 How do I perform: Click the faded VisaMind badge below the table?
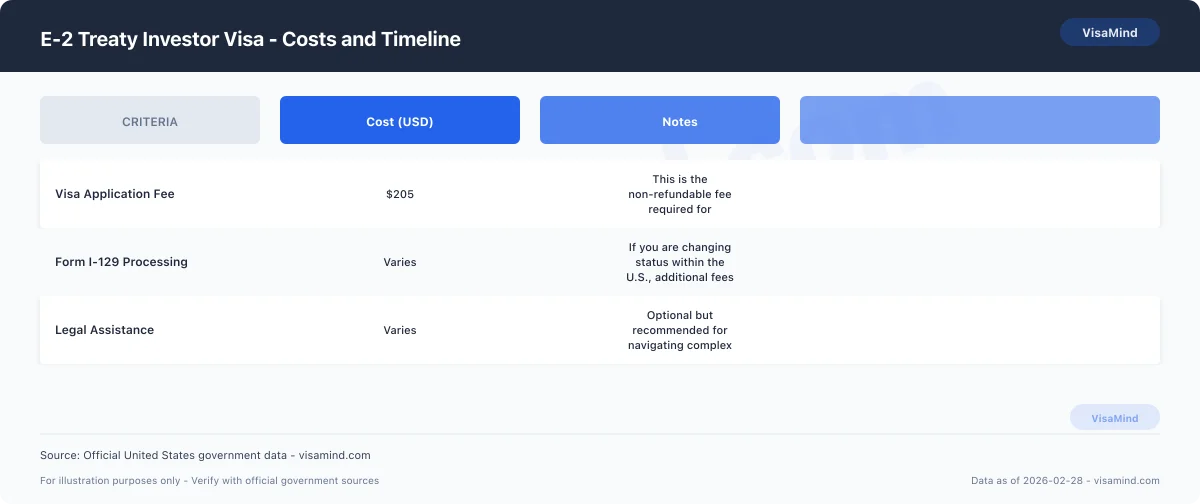click(1114, 418)
